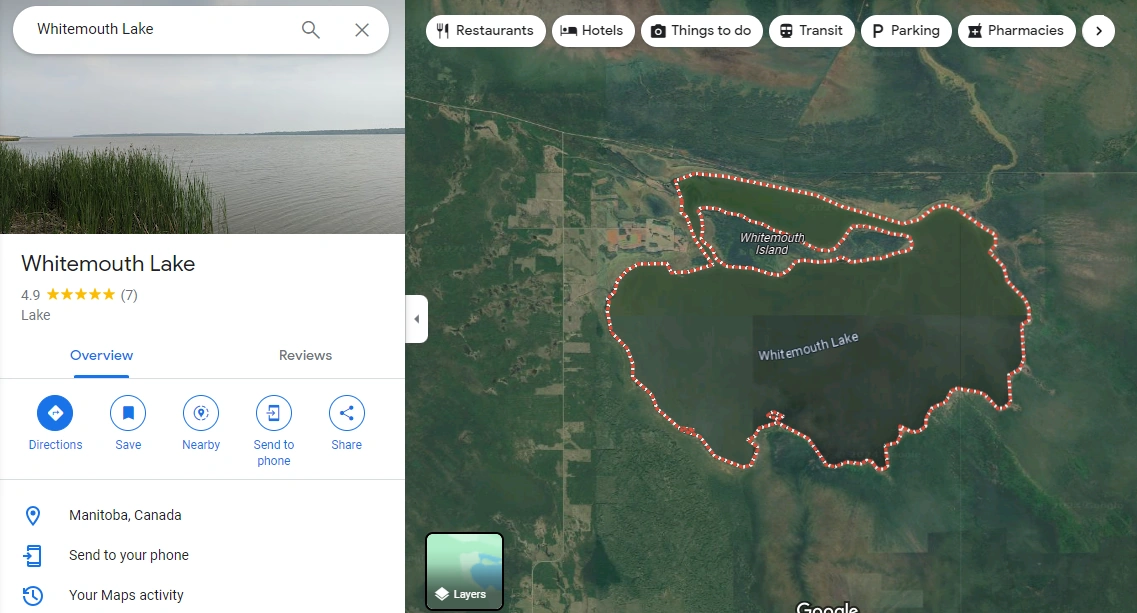Image resolution: width=1137 pixels, height=613 pixels.
Task: Select the Parking chip
Action: pos(906,30)
